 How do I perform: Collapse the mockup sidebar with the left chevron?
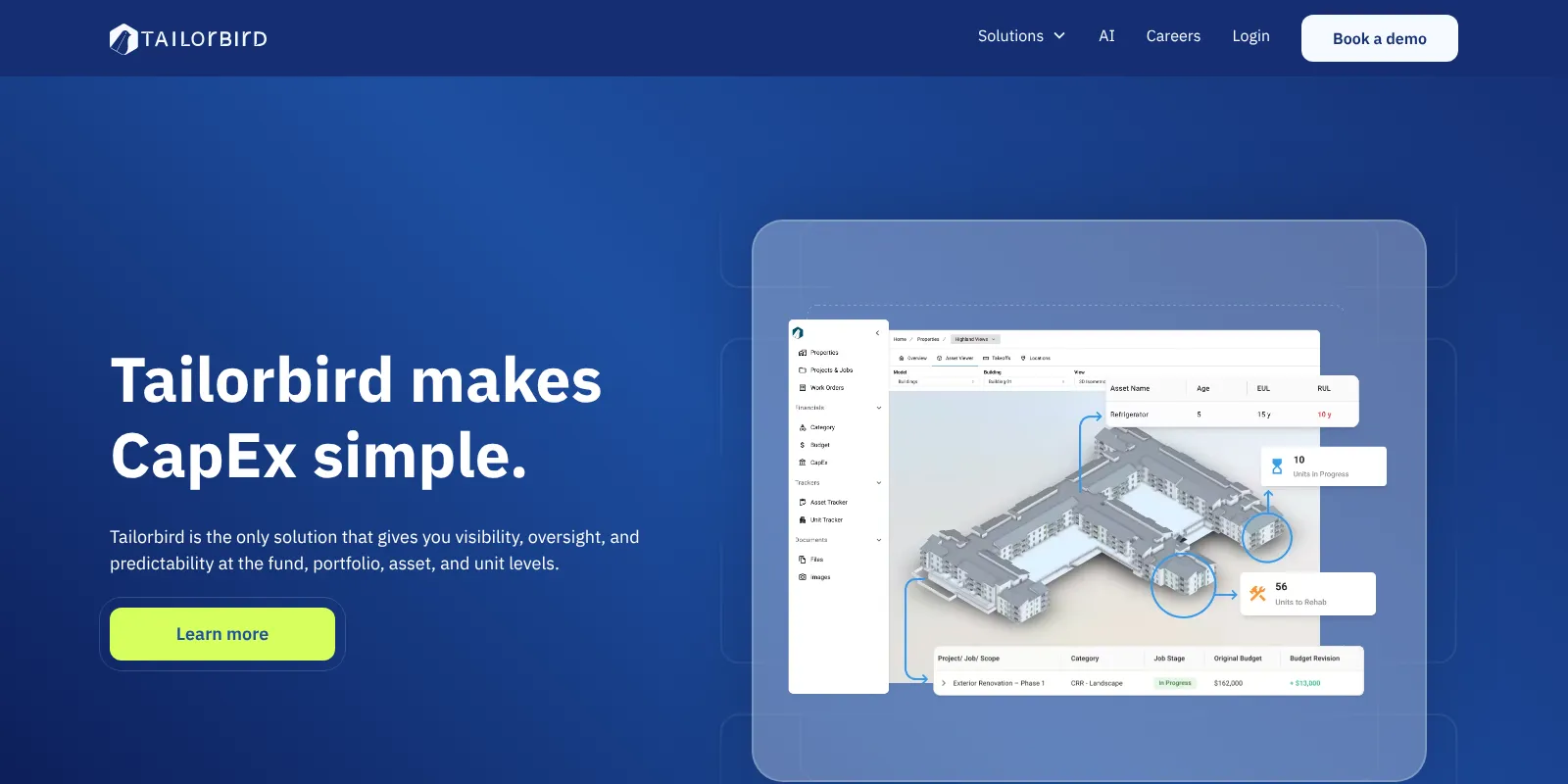pos(877,333)
